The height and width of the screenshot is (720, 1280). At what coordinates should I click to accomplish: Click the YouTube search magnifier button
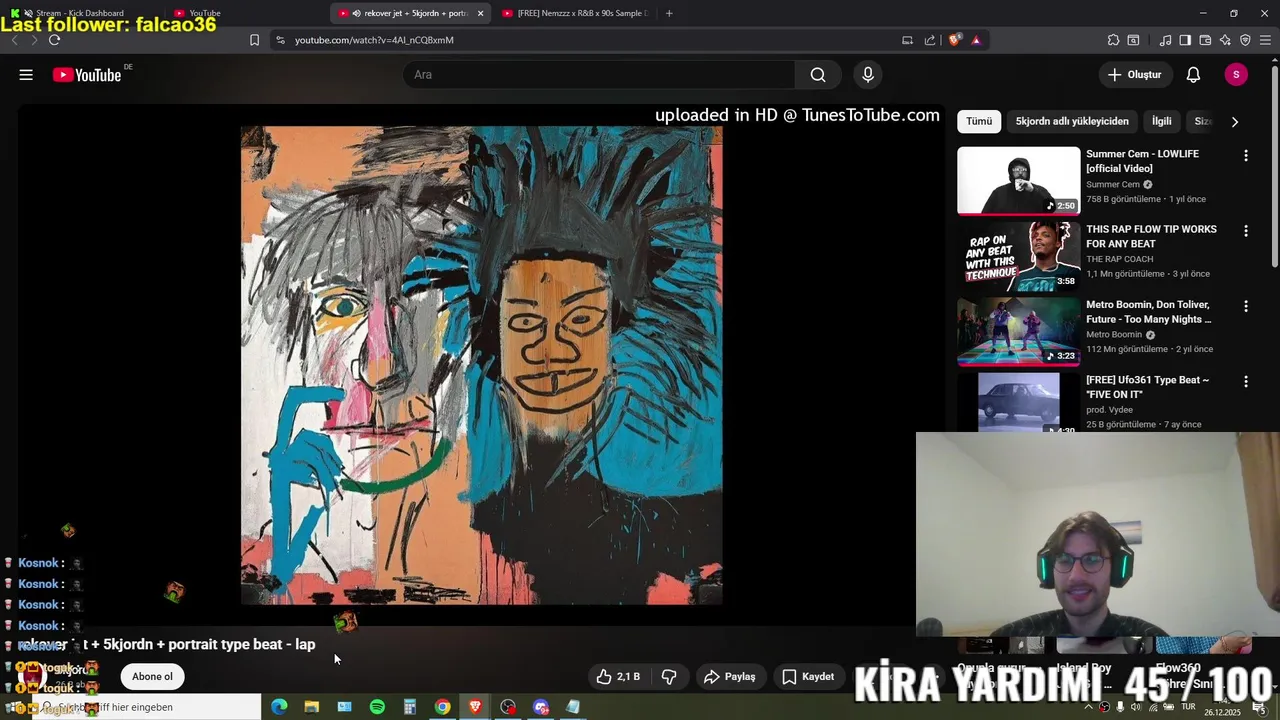pos(818,75)
